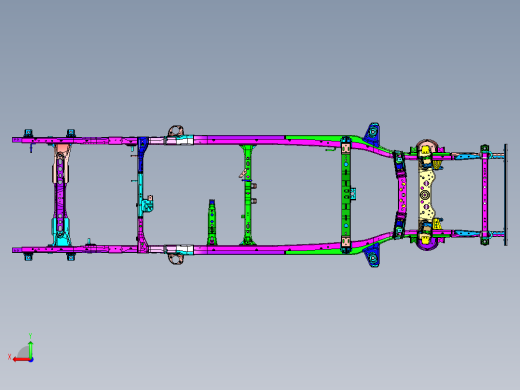
Task: Select the tall green cross-member with peach end plates
Action: (x=346, y=195)
